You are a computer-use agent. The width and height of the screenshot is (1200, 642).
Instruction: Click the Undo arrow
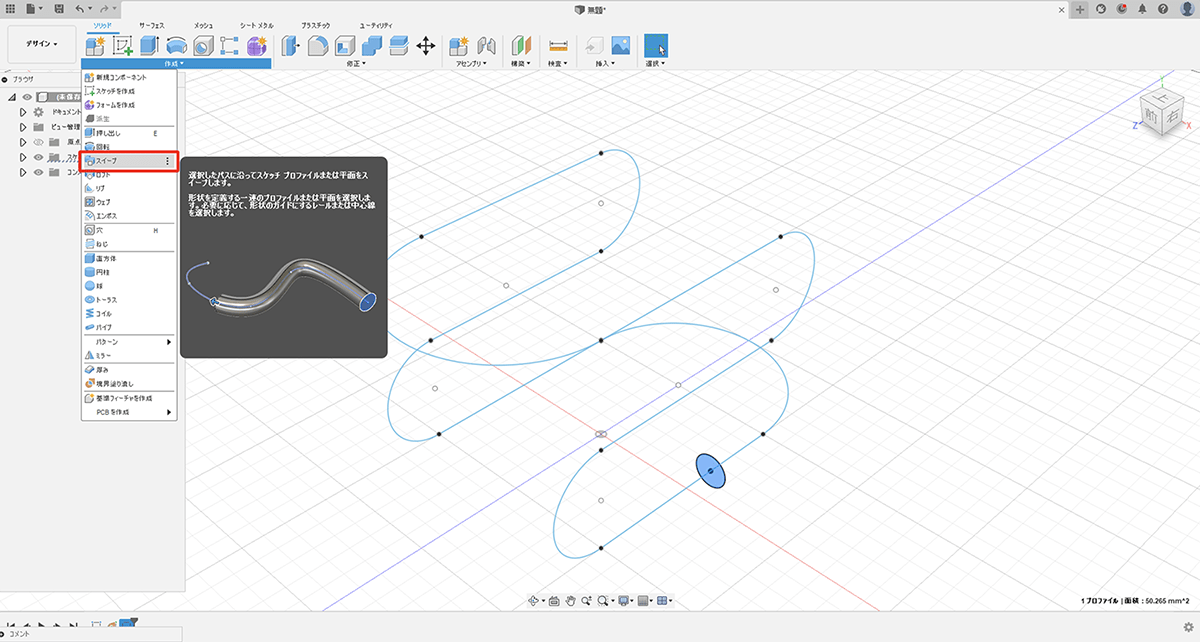81,8
